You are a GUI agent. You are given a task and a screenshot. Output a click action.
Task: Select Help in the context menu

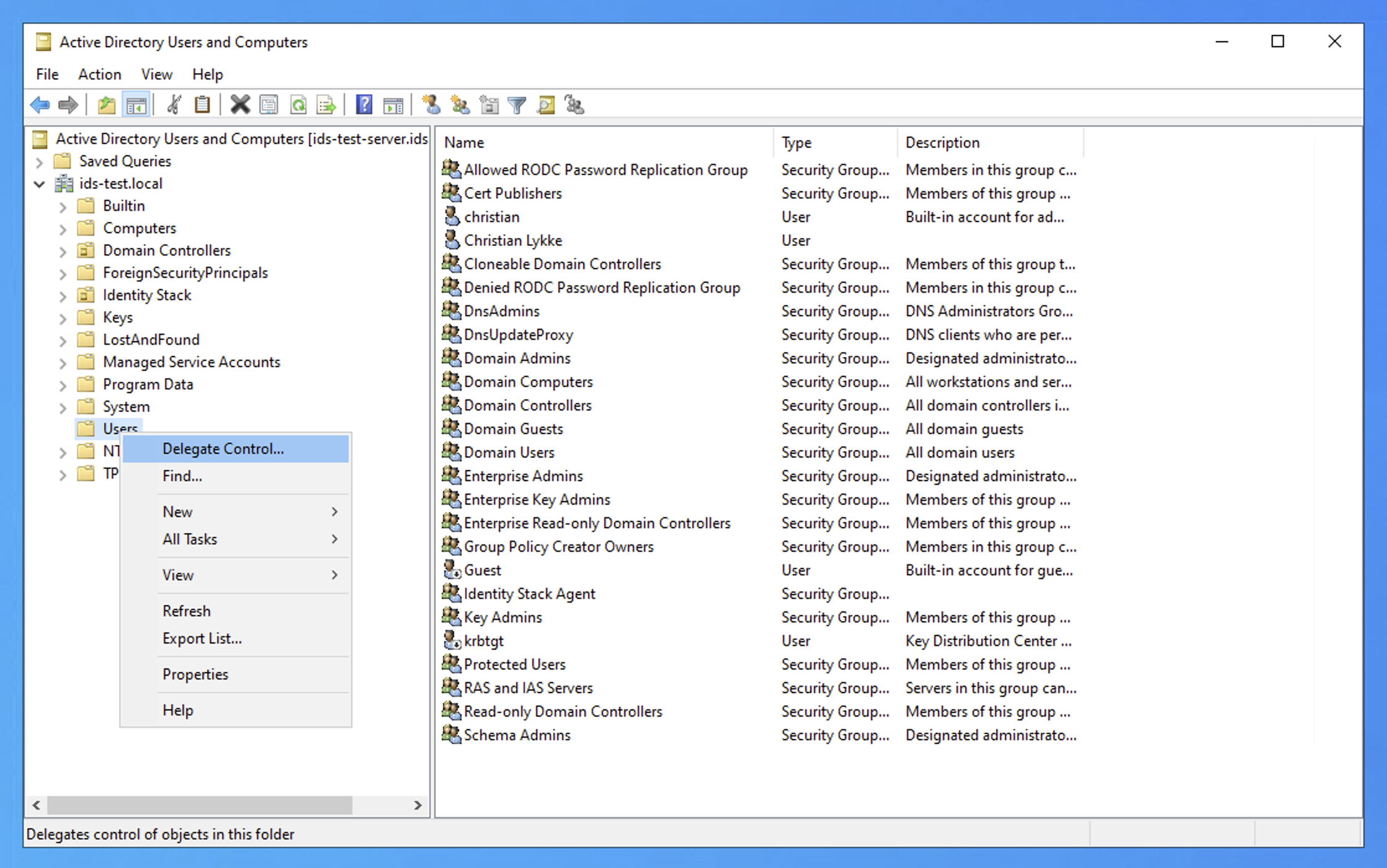tap(236, 710)
